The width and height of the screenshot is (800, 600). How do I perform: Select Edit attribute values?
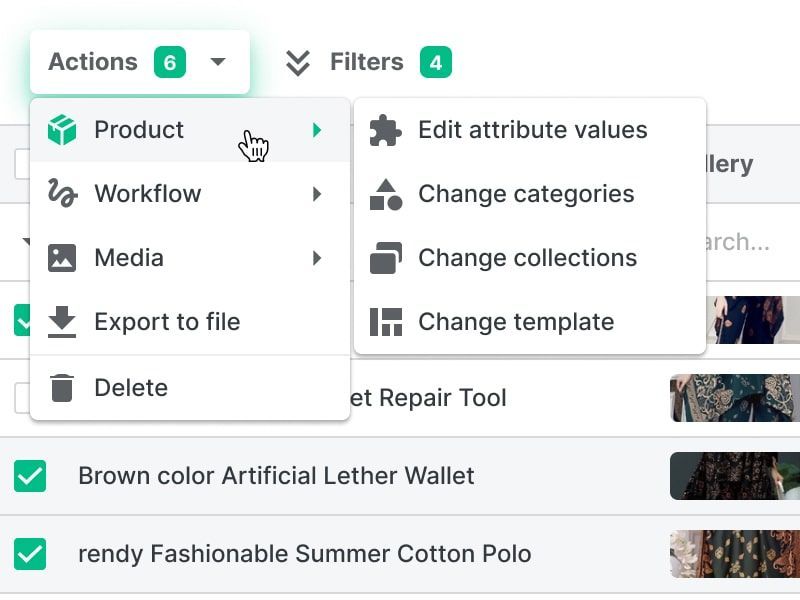[530, 130]
